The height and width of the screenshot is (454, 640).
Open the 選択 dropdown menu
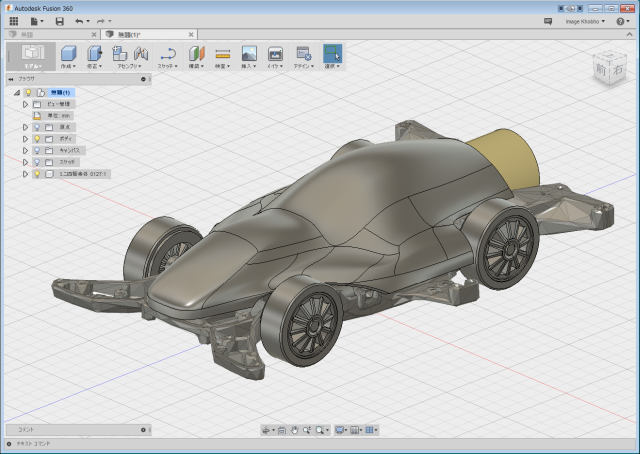pos(332,66)
